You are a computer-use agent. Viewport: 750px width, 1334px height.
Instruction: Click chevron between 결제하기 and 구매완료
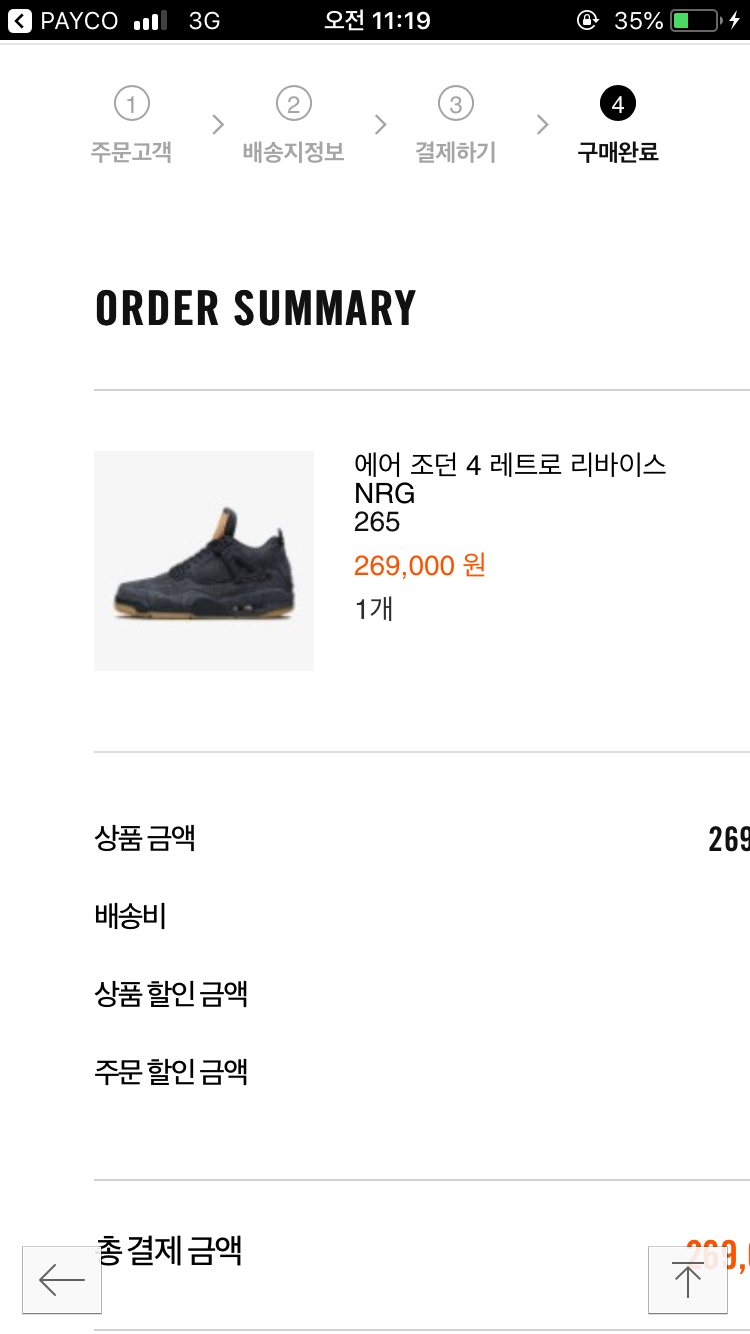542,125
